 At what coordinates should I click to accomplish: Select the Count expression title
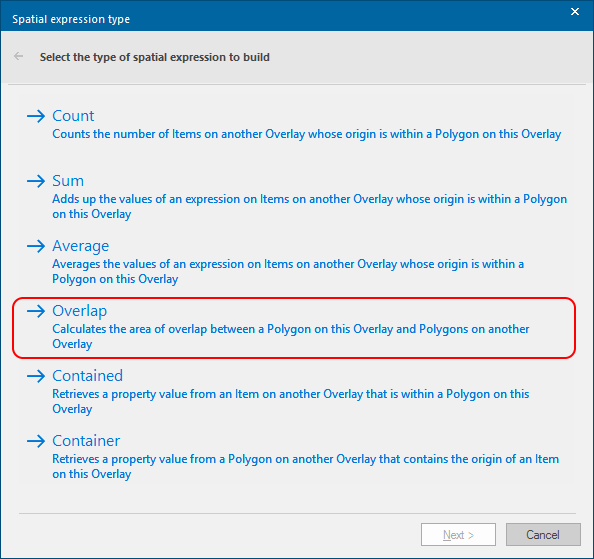pos(73,116)
